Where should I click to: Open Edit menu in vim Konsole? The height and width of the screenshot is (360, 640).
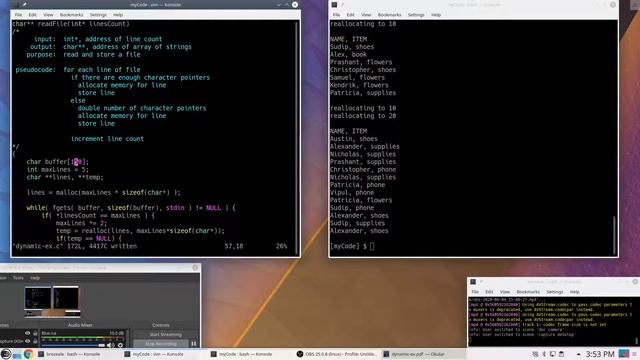click(33, 15)
